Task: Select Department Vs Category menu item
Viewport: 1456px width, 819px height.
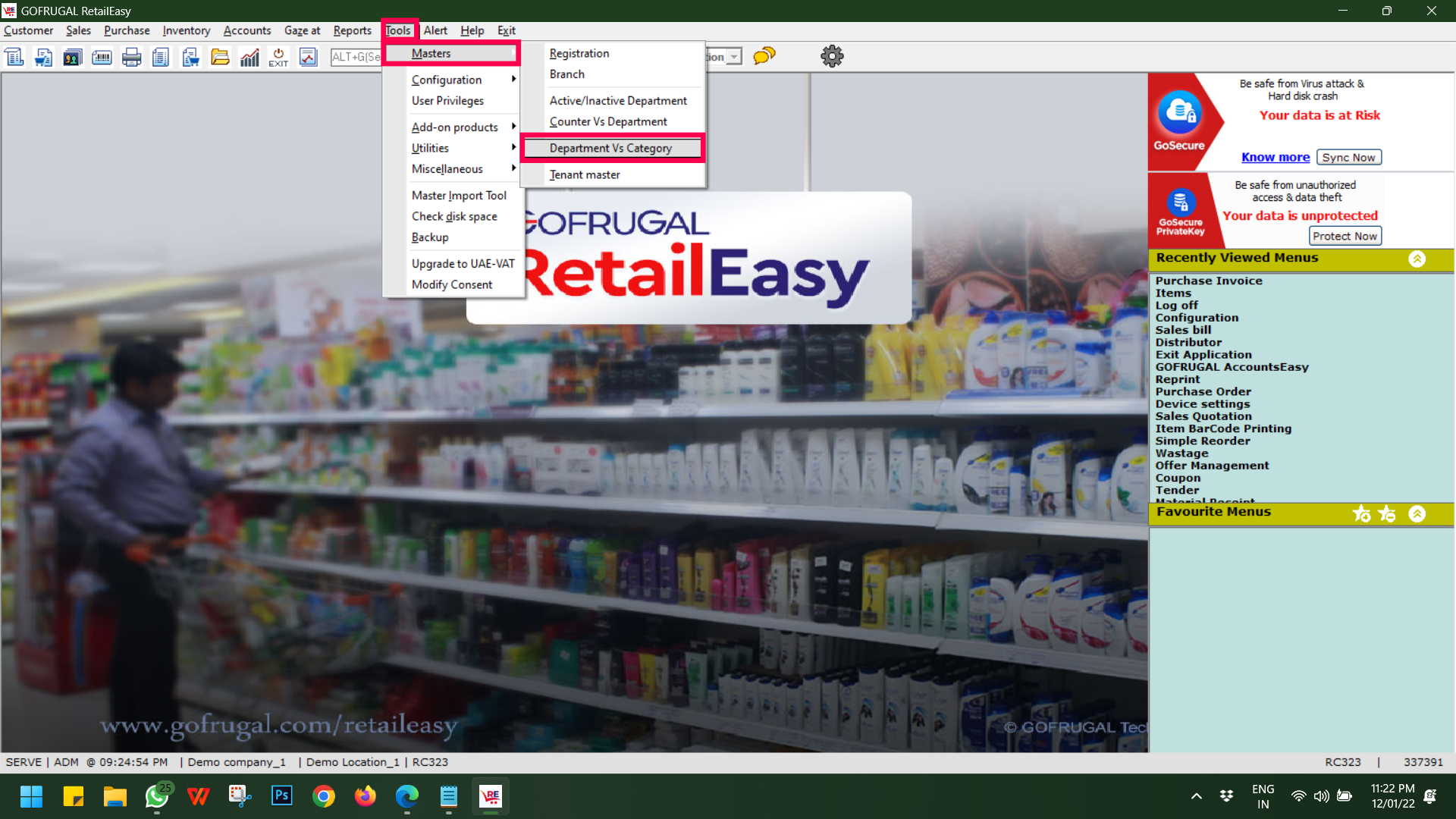Action: [x=610, y=148]
